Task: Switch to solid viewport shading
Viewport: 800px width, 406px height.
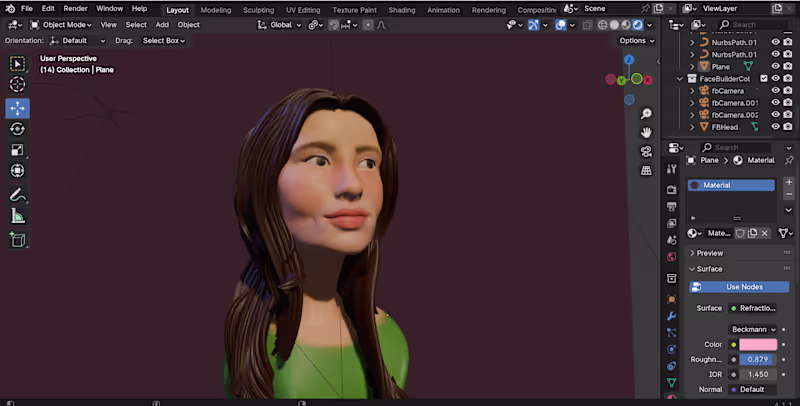Action: pos(614,25)
